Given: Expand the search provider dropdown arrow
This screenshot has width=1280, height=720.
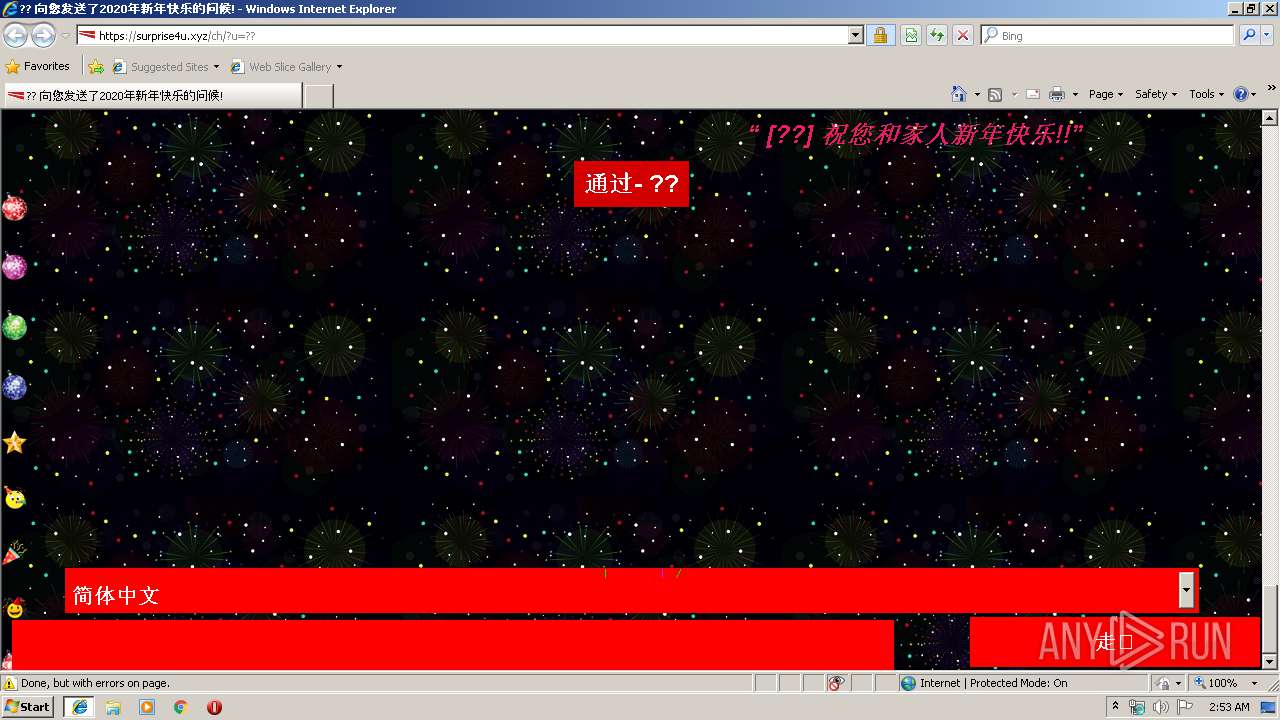Looking at the screenshot, I should pyautogui.click(x=1269, y=35).
